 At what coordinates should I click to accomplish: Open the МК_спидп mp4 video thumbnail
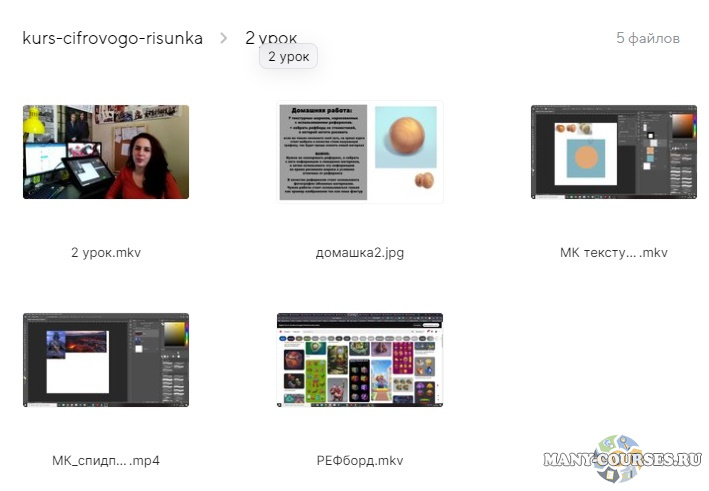click(106, 360)
